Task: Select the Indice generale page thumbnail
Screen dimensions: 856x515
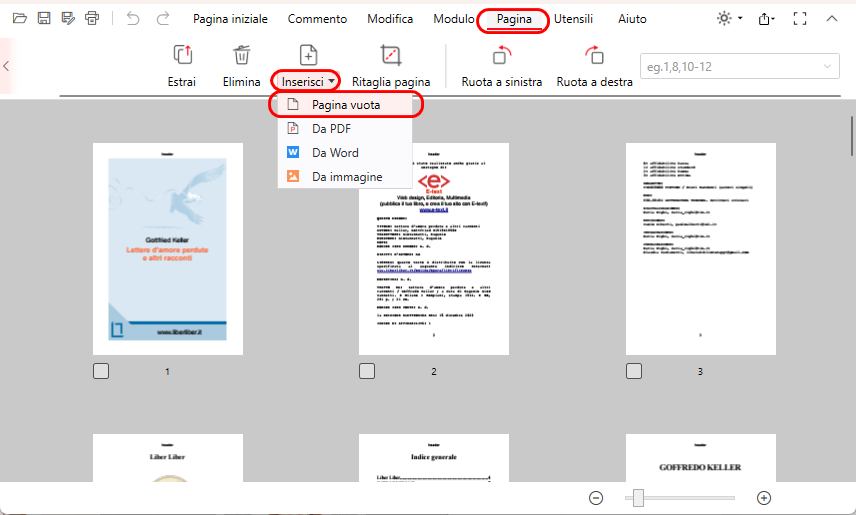Action: (433, 458)
